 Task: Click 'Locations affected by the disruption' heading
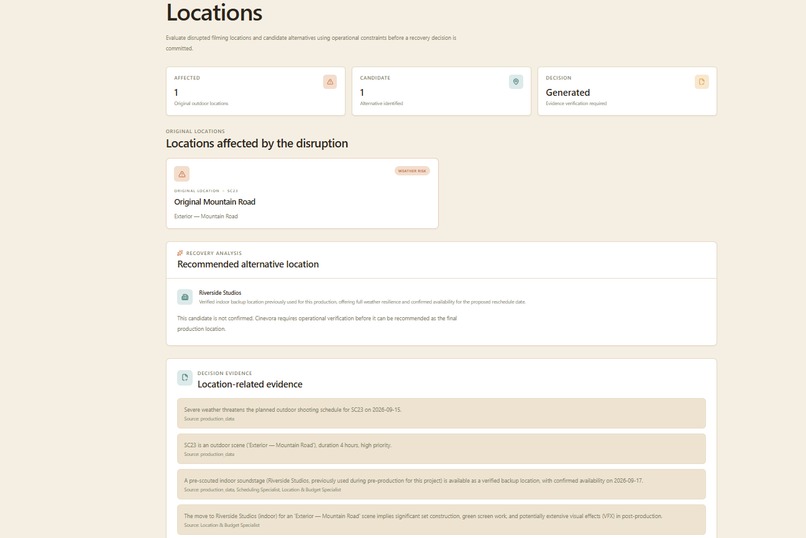(257, 143)
